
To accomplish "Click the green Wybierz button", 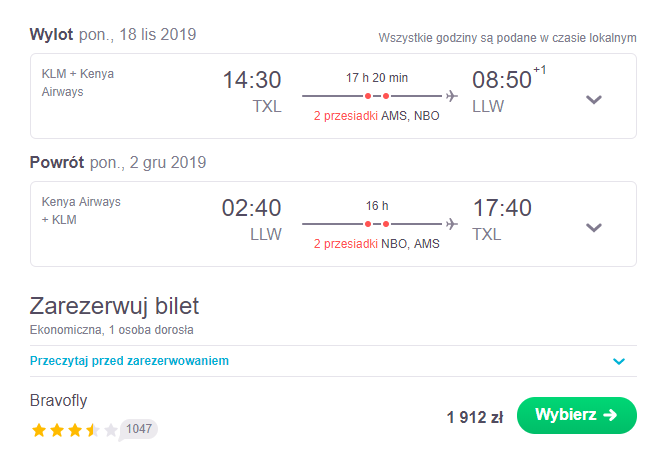I will click(x=577, y=415).
